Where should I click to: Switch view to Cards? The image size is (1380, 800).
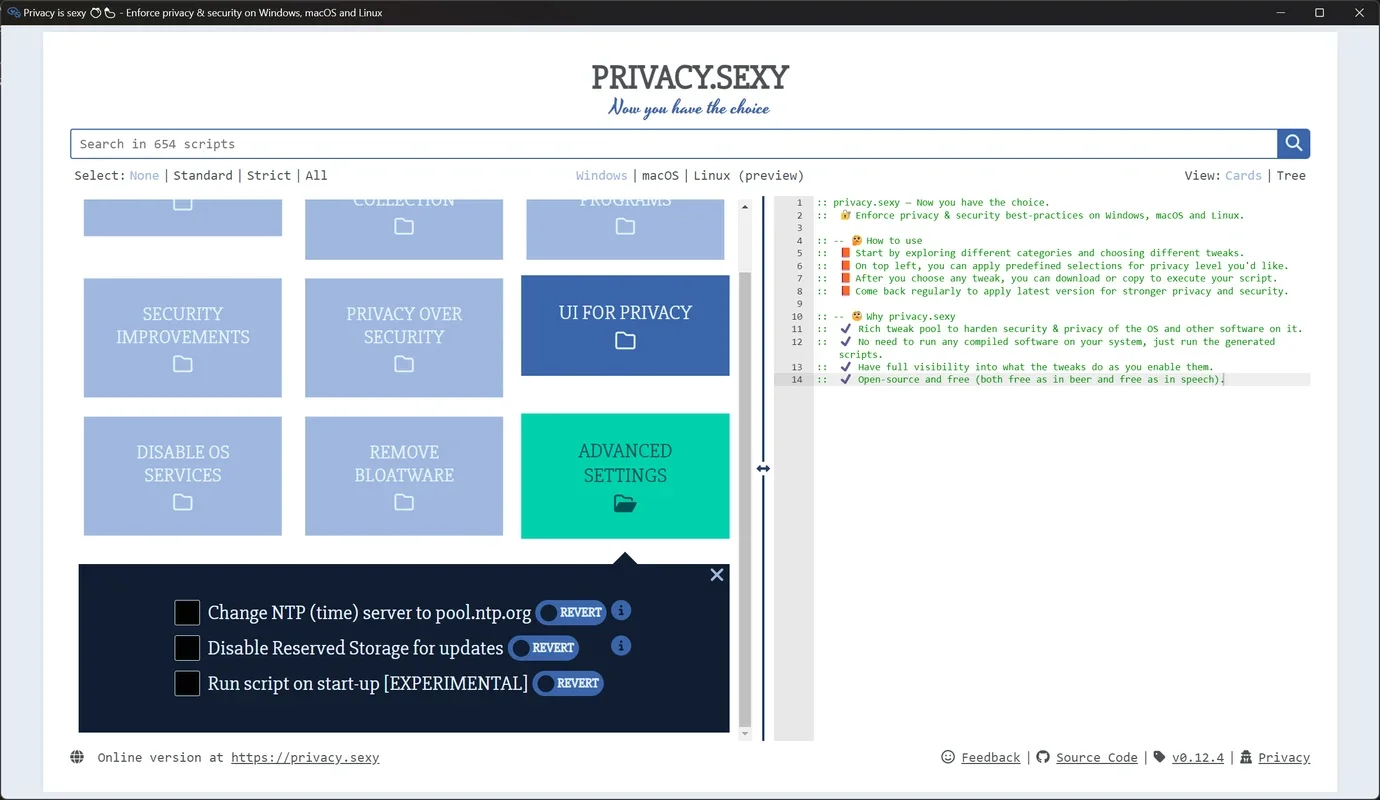(1243, 175)
